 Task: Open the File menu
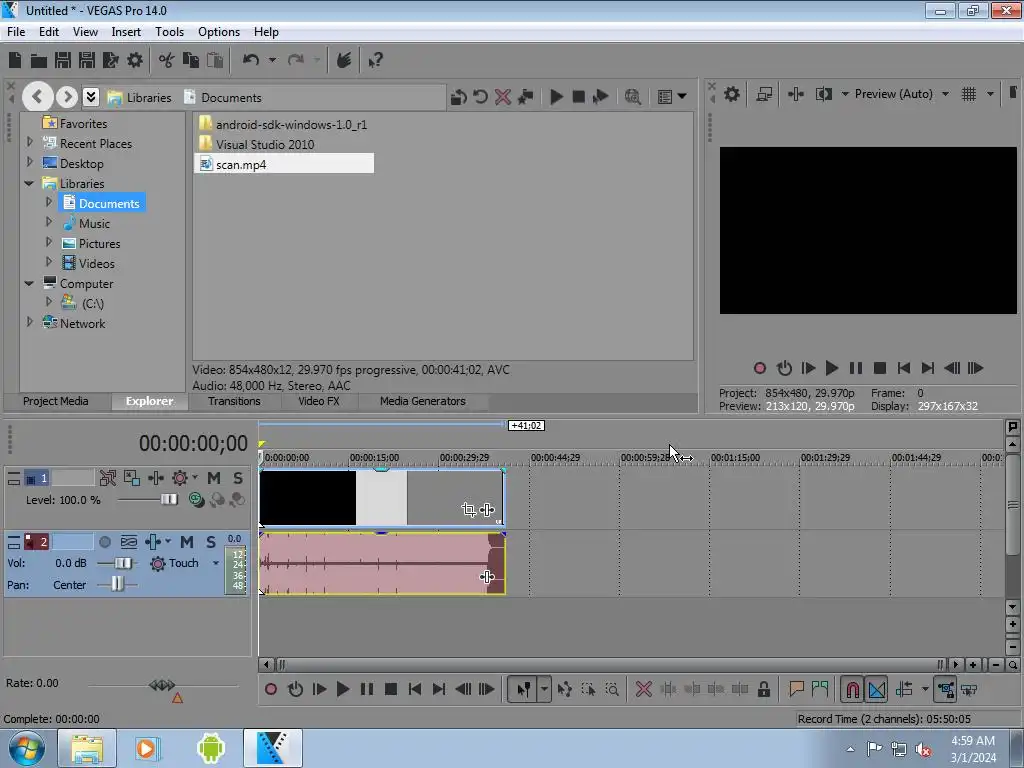(16, 31)
